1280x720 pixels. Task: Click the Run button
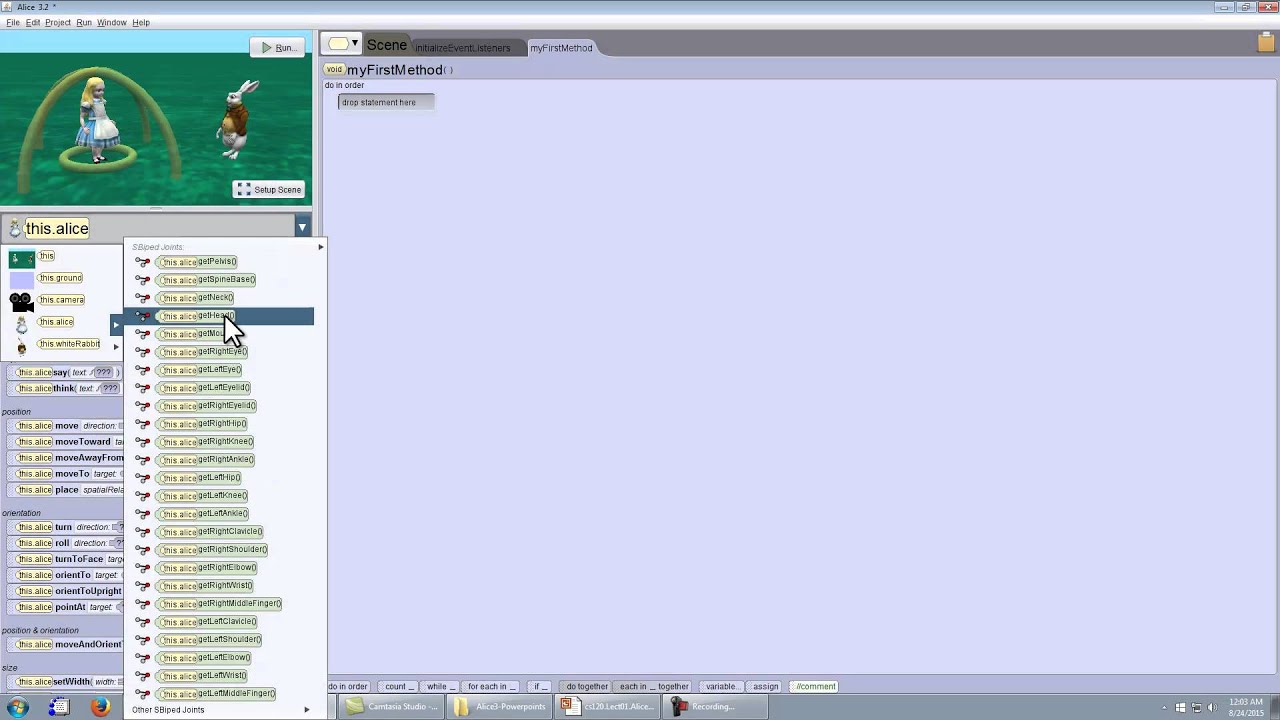coord(277,47)
